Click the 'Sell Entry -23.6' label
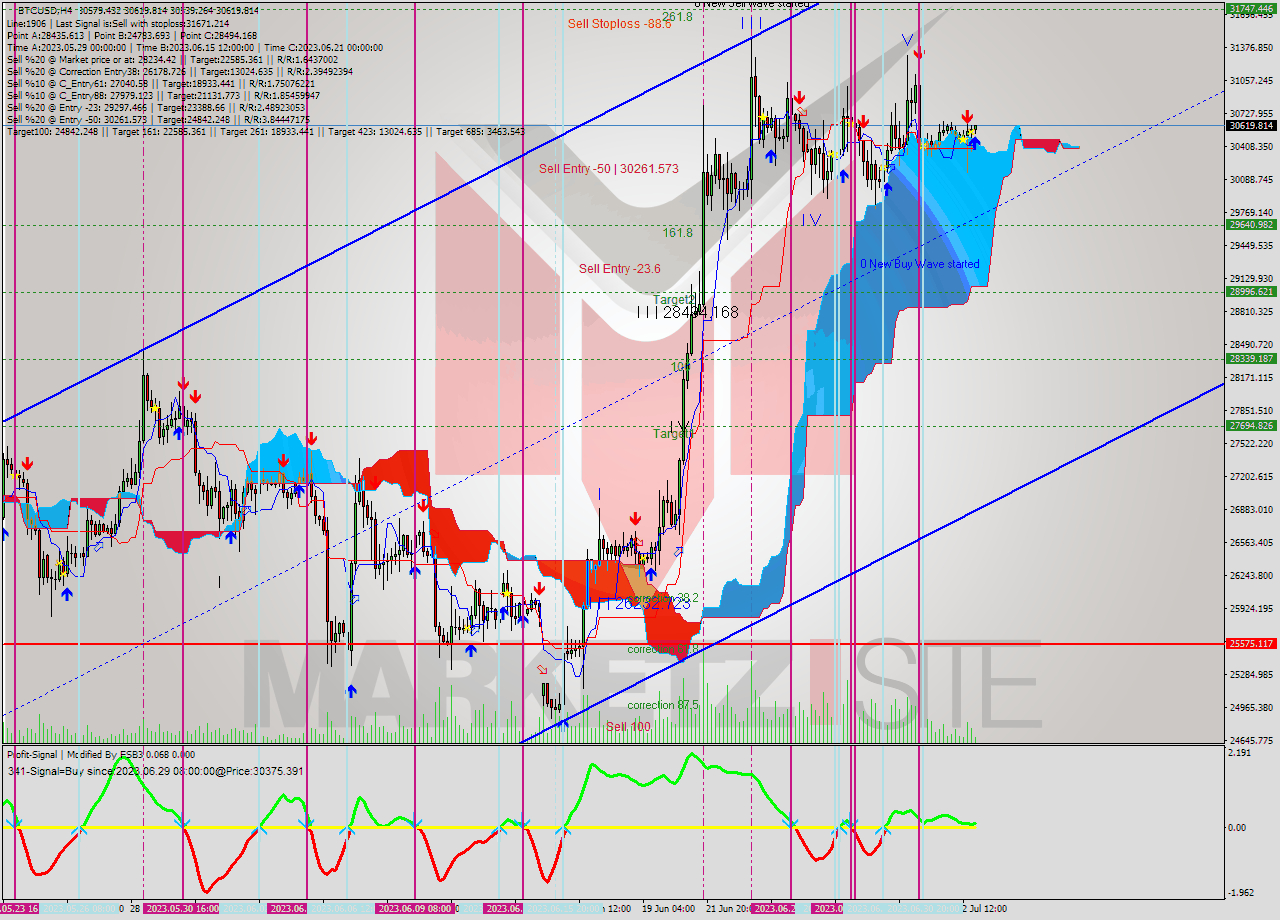The width and height of the screenshot is (1280, 920). [x=621, y=268]
